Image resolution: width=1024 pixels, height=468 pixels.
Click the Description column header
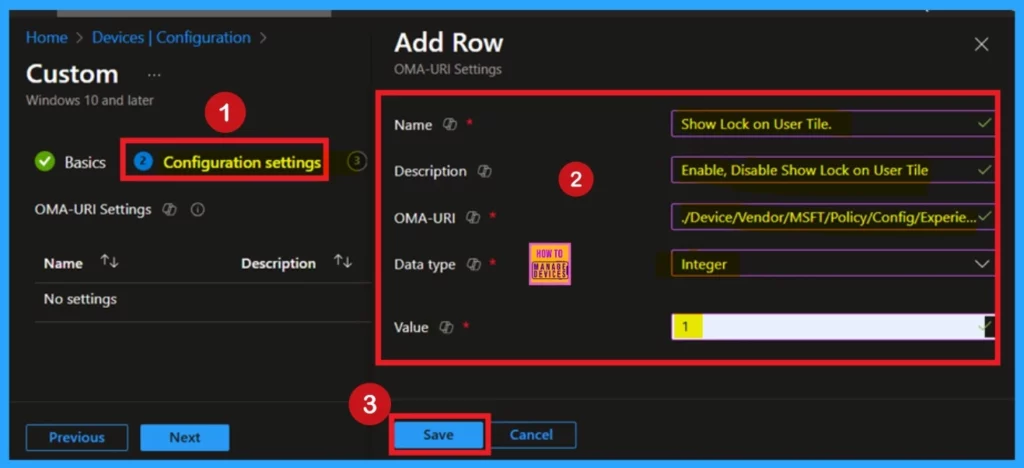click(278, 264)
